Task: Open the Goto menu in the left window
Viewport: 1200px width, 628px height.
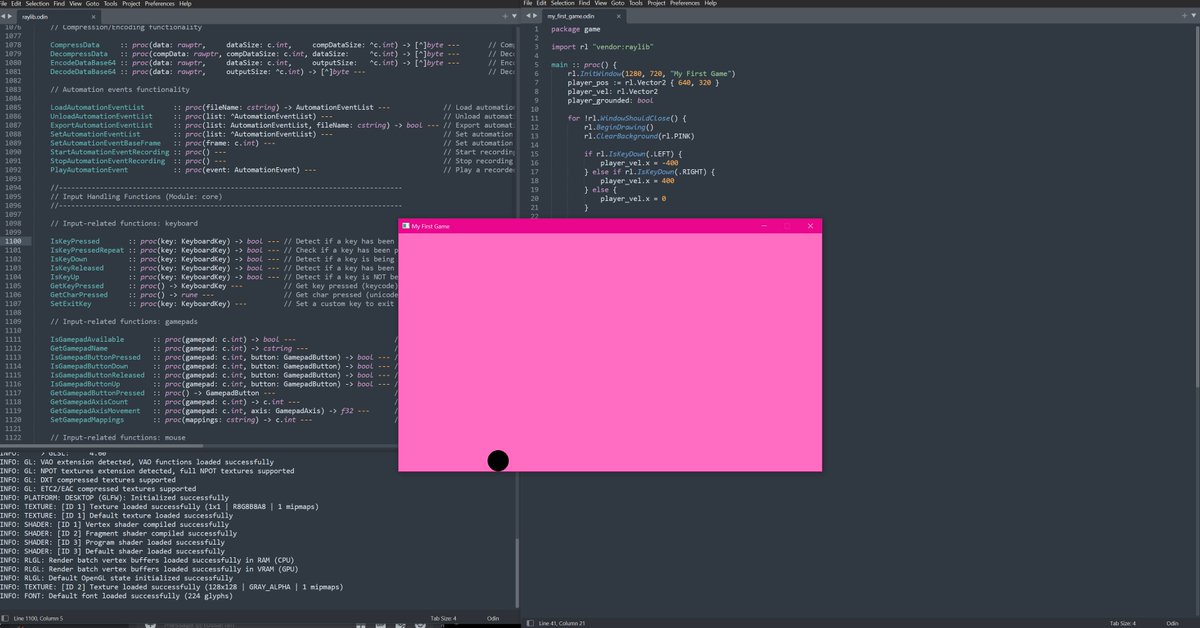Action: [95, 3]
